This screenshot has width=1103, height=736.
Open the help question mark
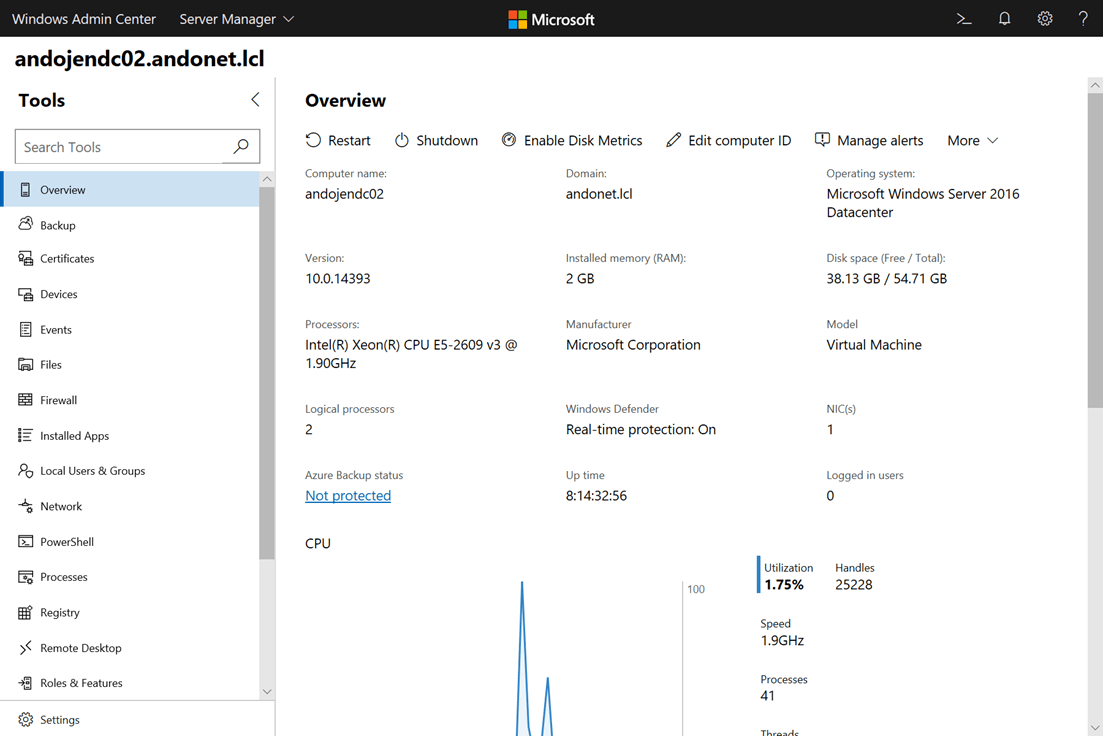point(1083,19)
